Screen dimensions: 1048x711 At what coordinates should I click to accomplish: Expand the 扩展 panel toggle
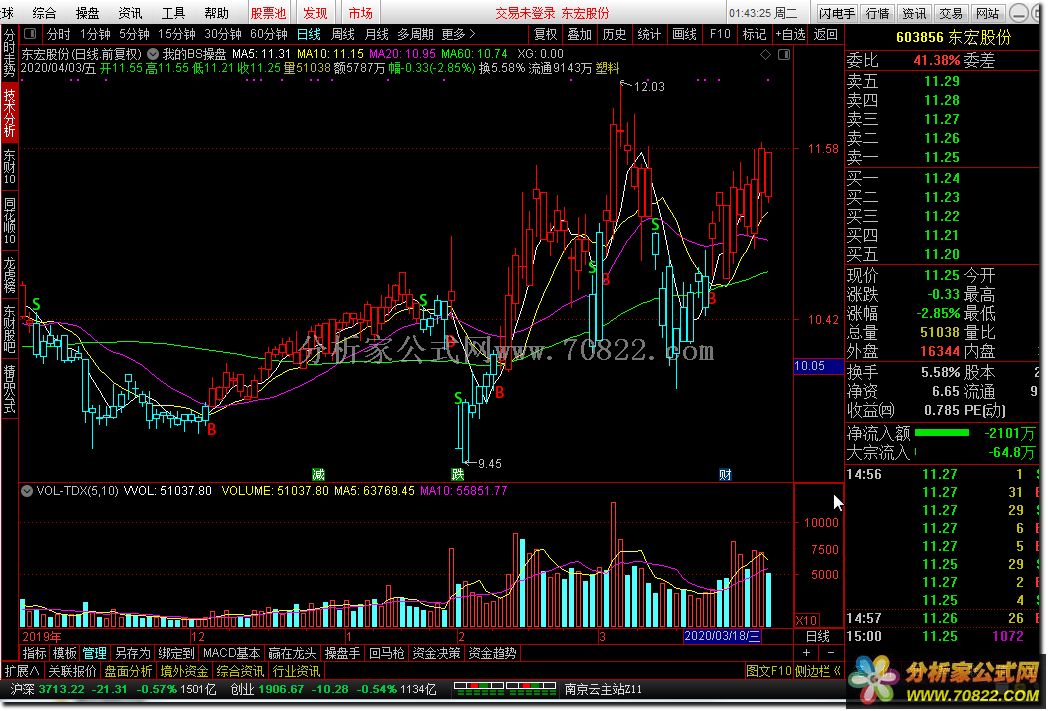tap(22, 671)
